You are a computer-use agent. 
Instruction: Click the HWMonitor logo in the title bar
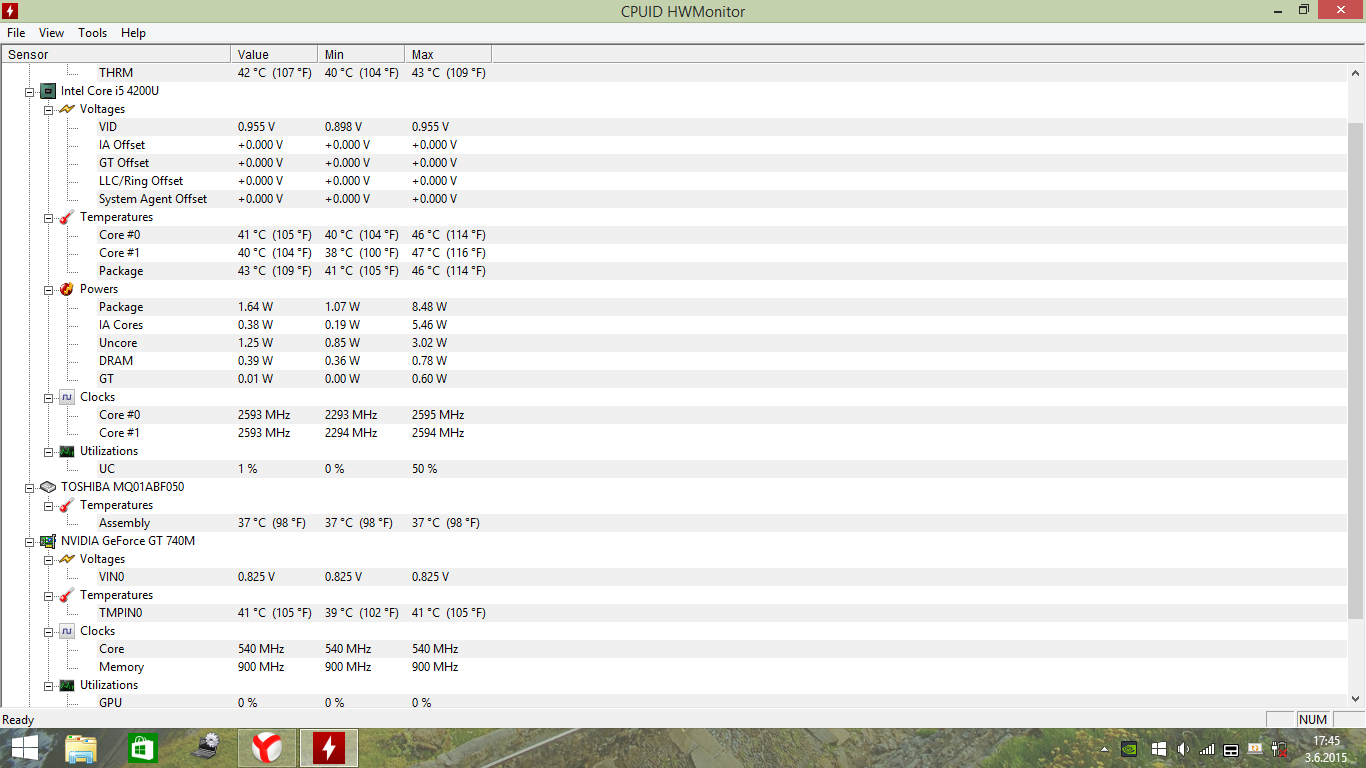click(11, 11)
